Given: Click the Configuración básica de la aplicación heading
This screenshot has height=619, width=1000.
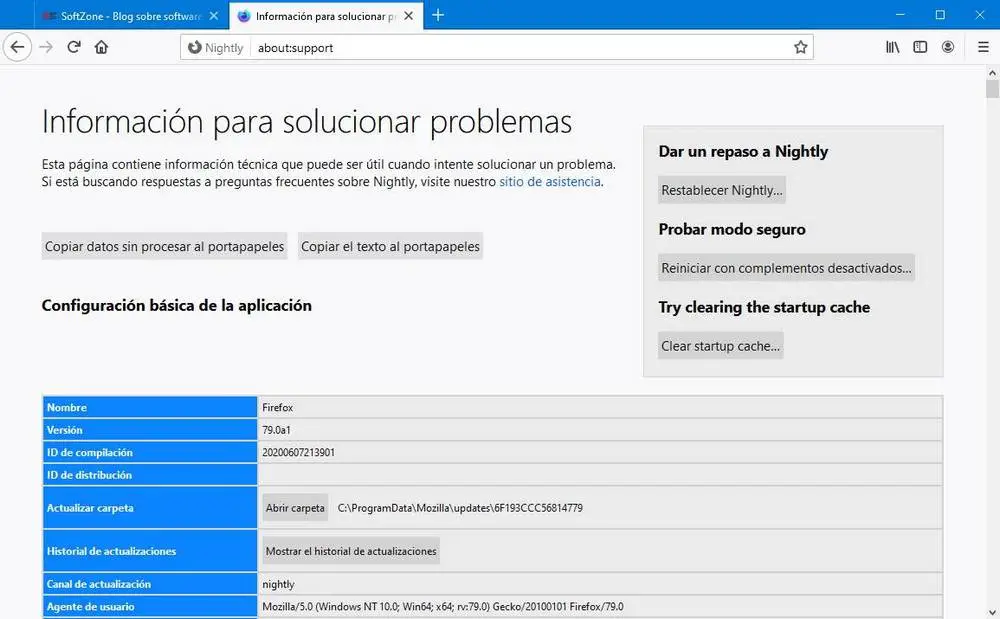Looking at the screenshot, I should [177, 306].
